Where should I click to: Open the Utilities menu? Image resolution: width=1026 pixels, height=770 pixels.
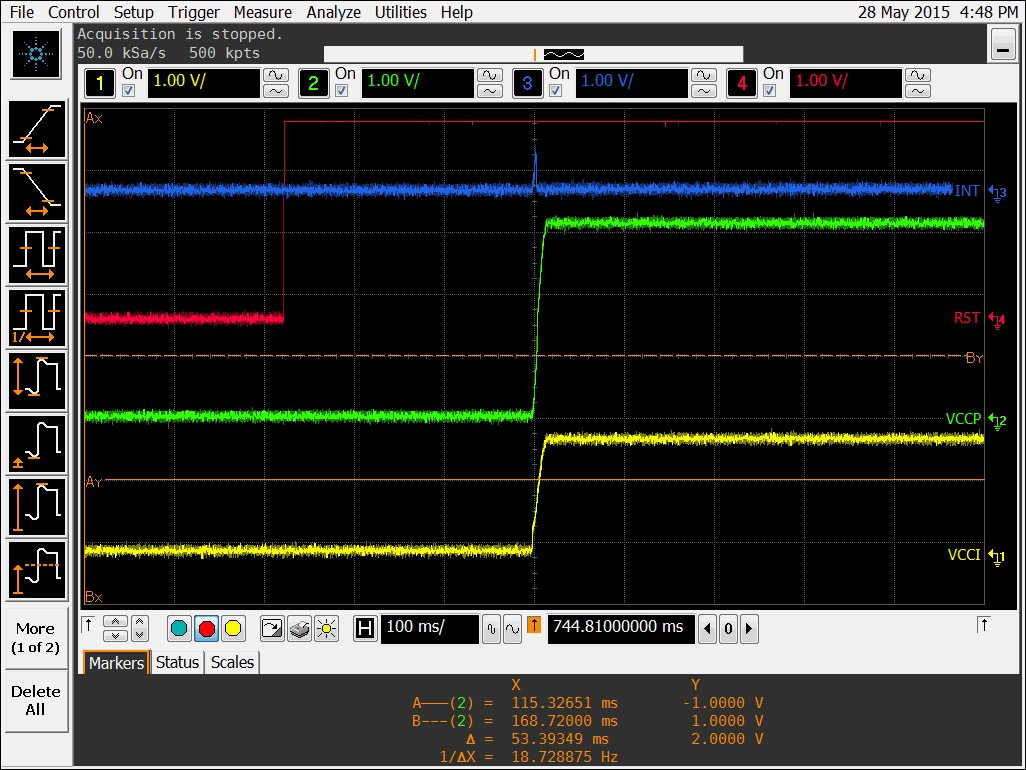tap(400, 12)
